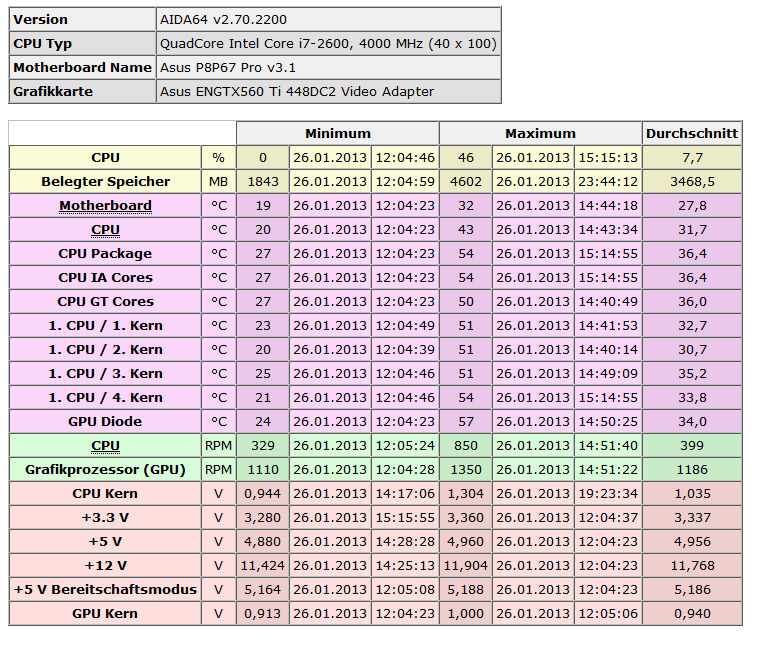Click the GPU Kern row label

pyautogui.click(x=105, y=614)
